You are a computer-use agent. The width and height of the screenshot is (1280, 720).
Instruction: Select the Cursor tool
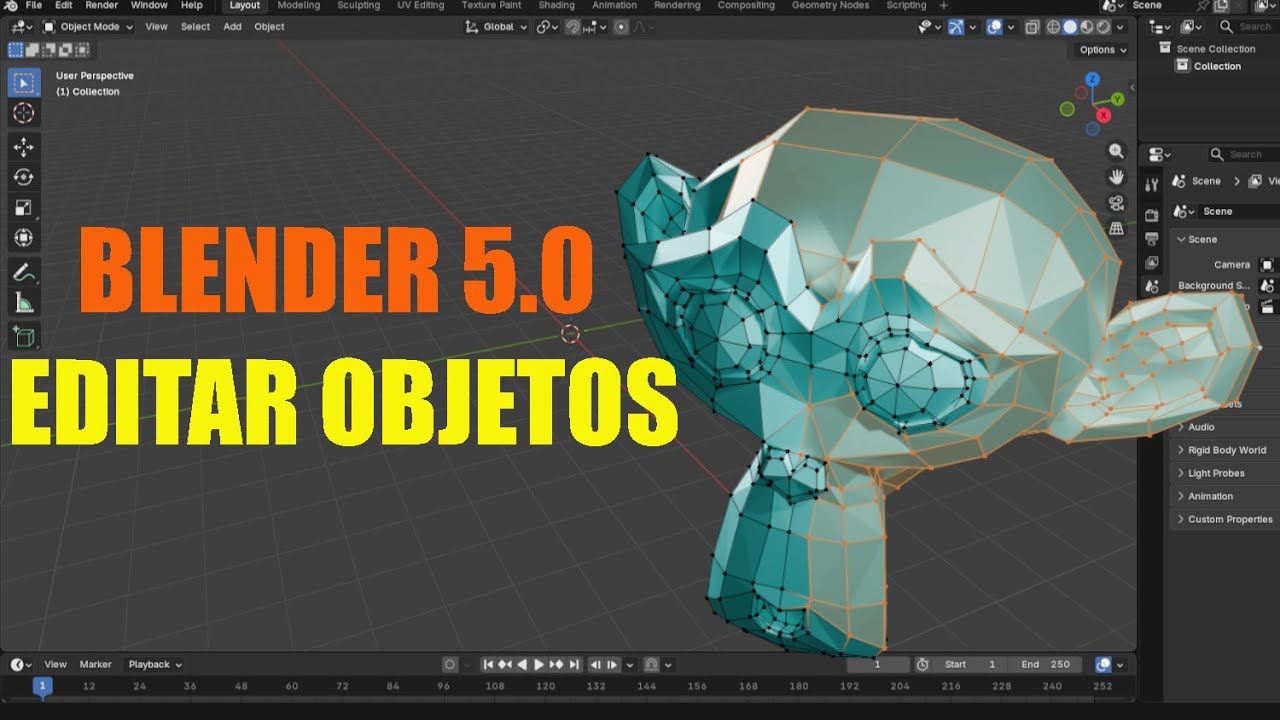pyautogui.click(x=23, y=113)
